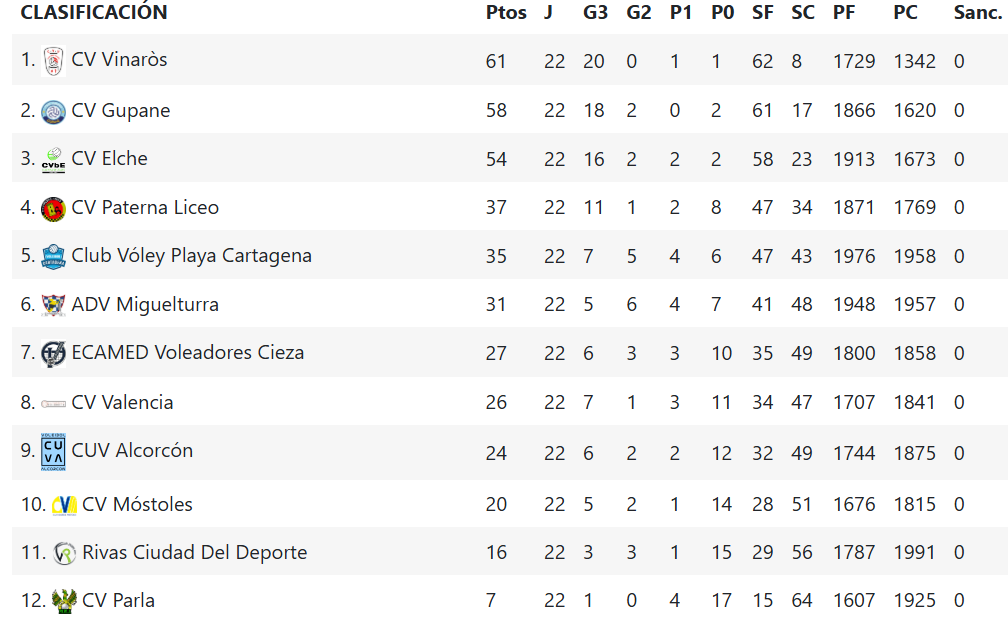The height and width of the screenshot is (629, 1008).
Task: Click the Club Vóley Playa Cartagena logo
Action: coord(53,257)
